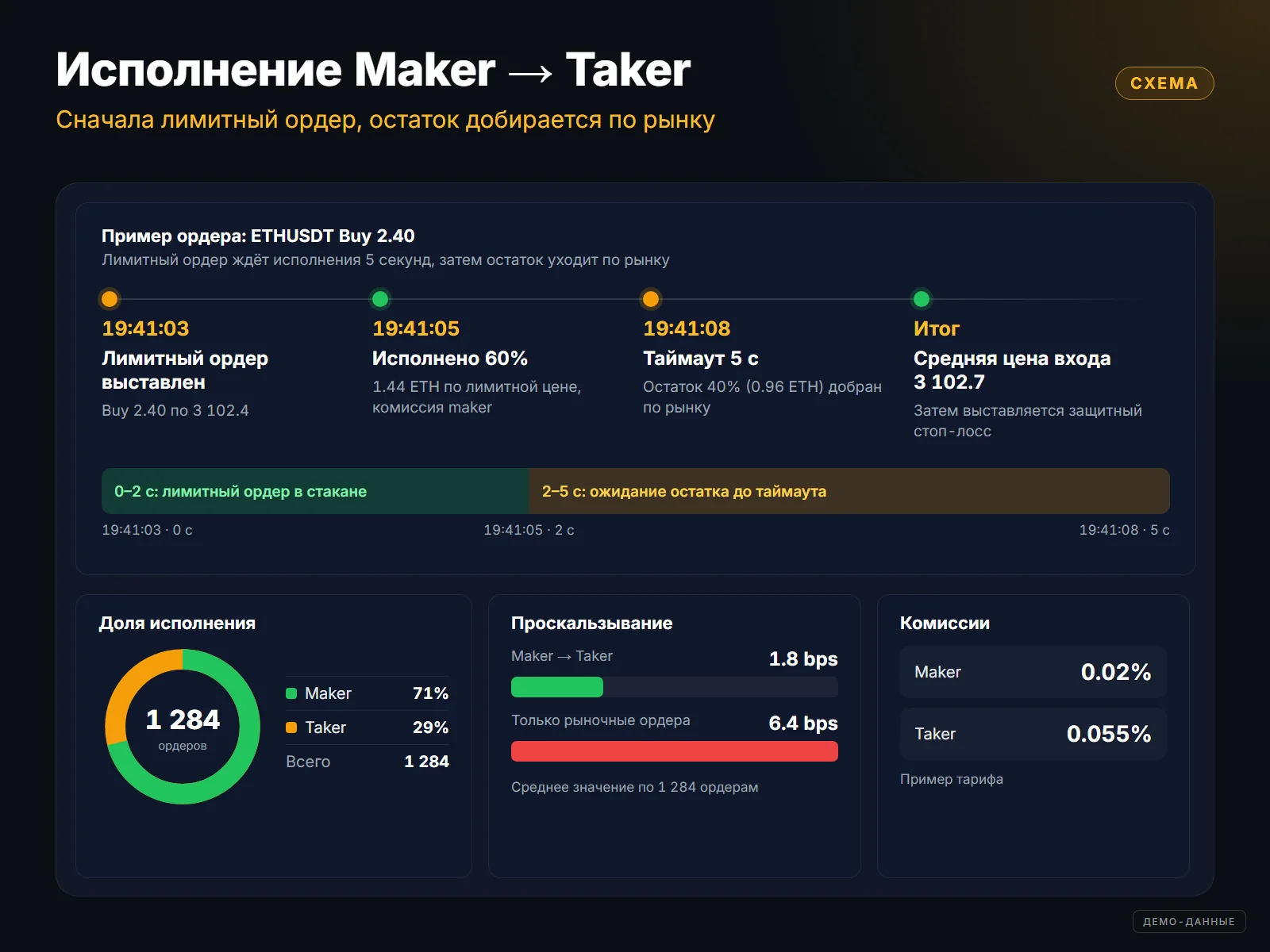Click the Maker '71%' value
Image resolution: width=1270 pixels, height=952 pixels.
coord(431,693)
